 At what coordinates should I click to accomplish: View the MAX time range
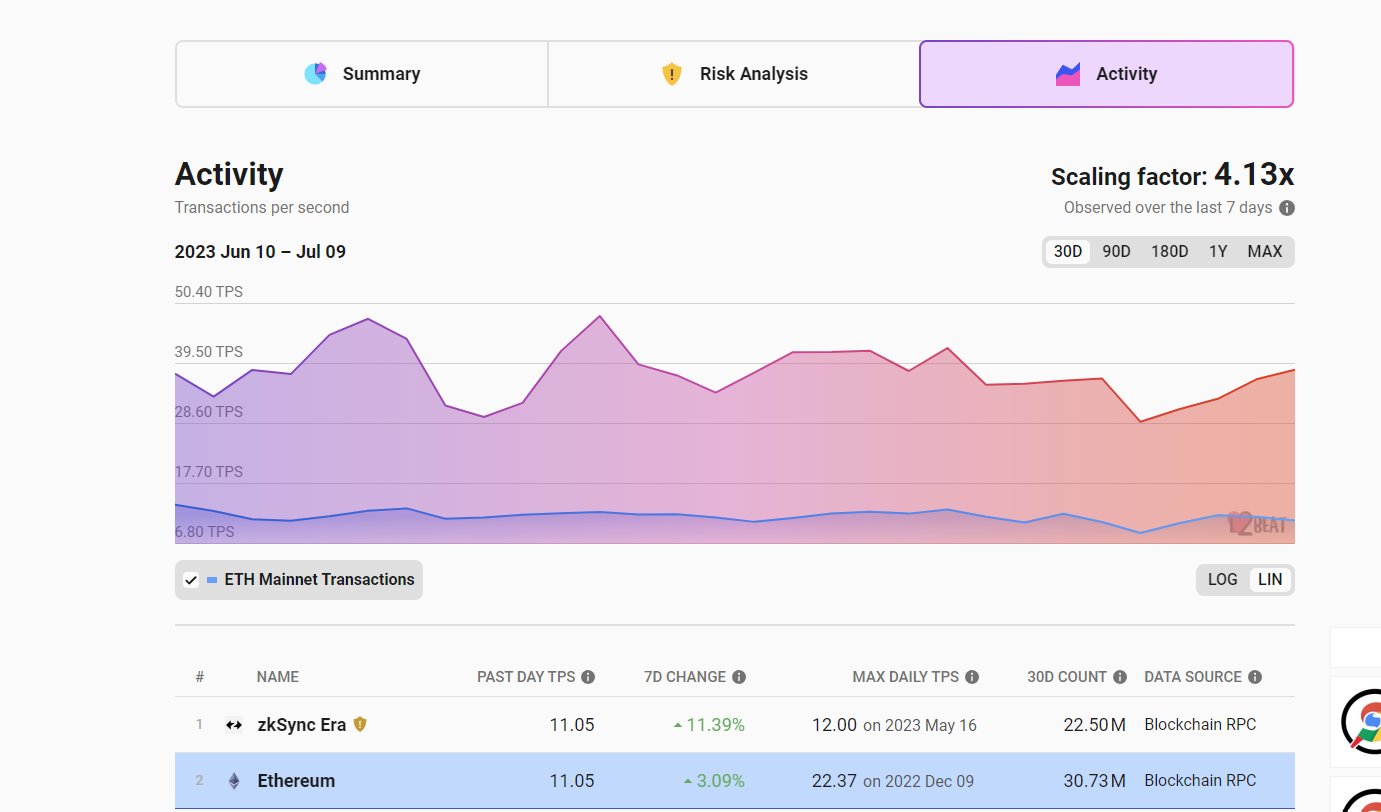pos(1264,251)
